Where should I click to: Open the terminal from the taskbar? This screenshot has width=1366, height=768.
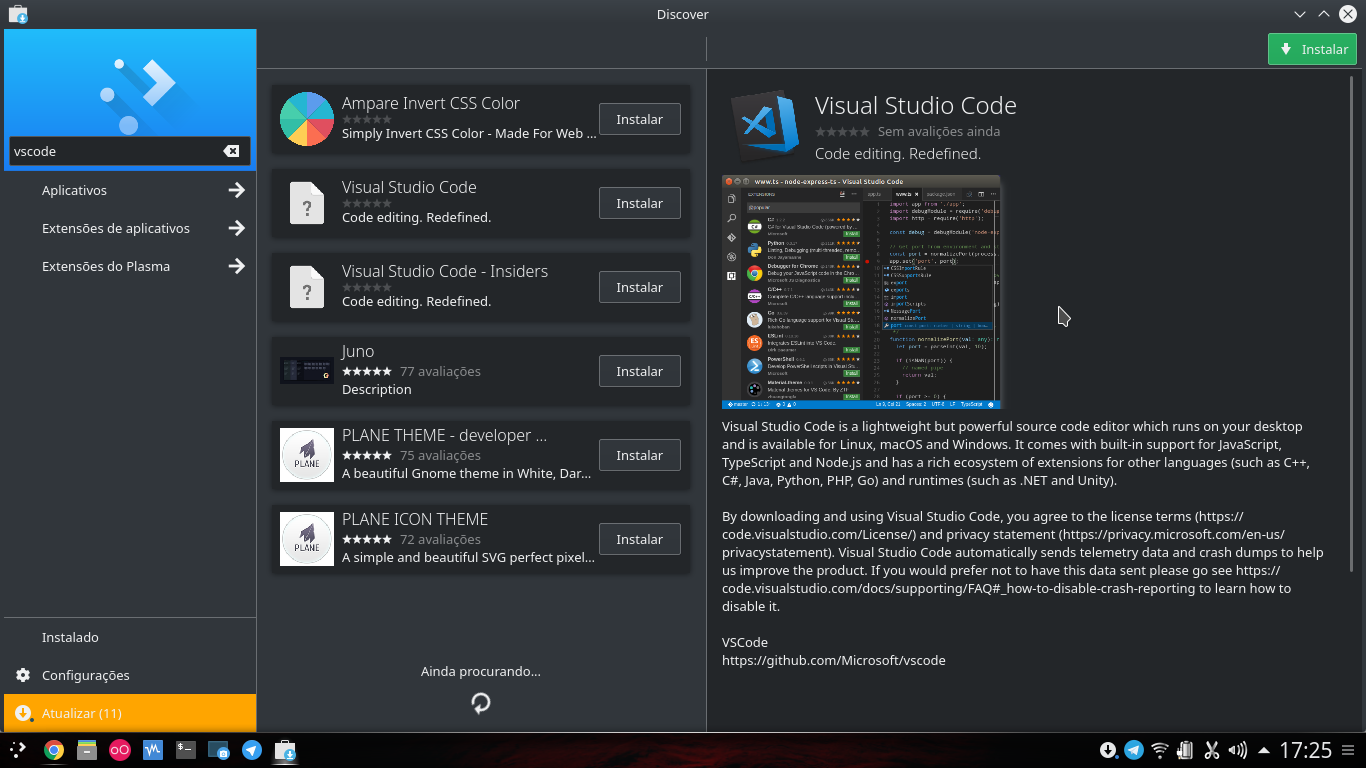(x=186, y=749)
